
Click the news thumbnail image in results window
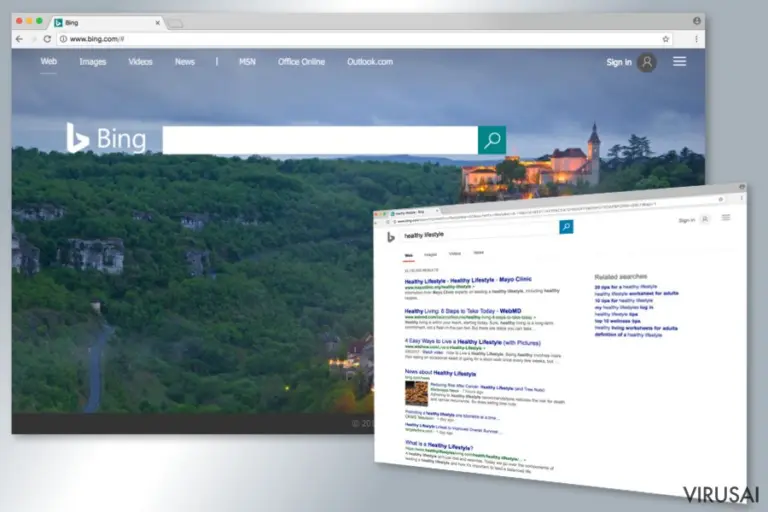coord(416,393)
